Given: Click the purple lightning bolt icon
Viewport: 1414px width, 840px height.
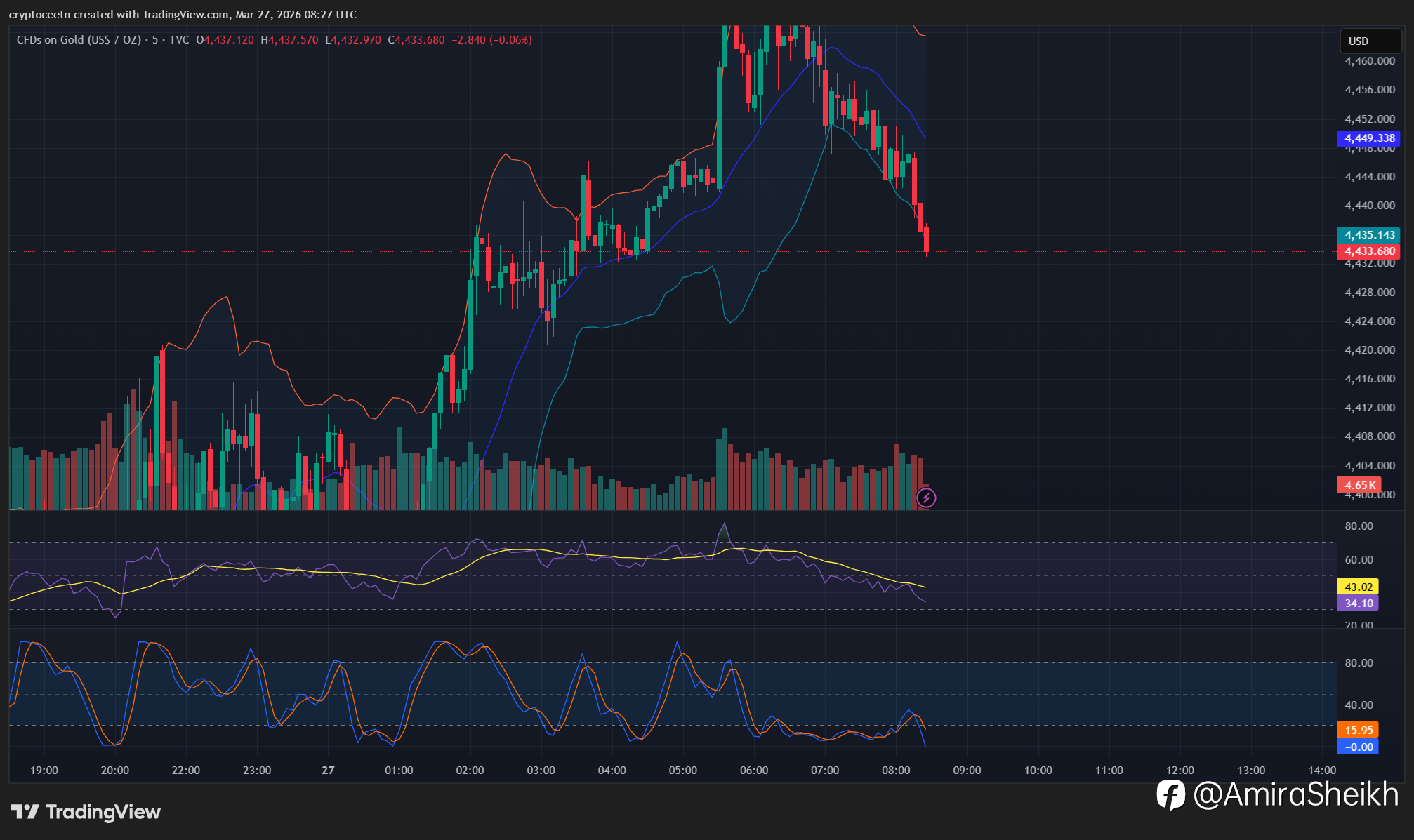Looking at the screenshot, I should tap(926, 498).
